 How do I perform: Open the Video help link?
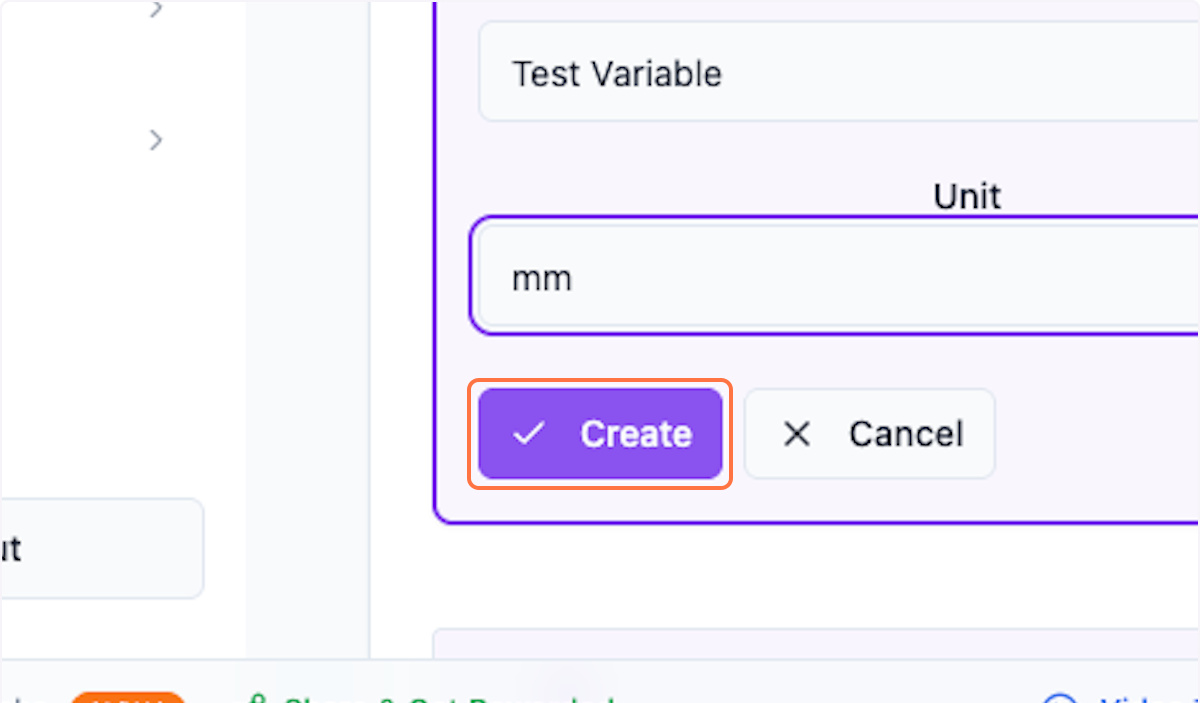coord(1120,700)
